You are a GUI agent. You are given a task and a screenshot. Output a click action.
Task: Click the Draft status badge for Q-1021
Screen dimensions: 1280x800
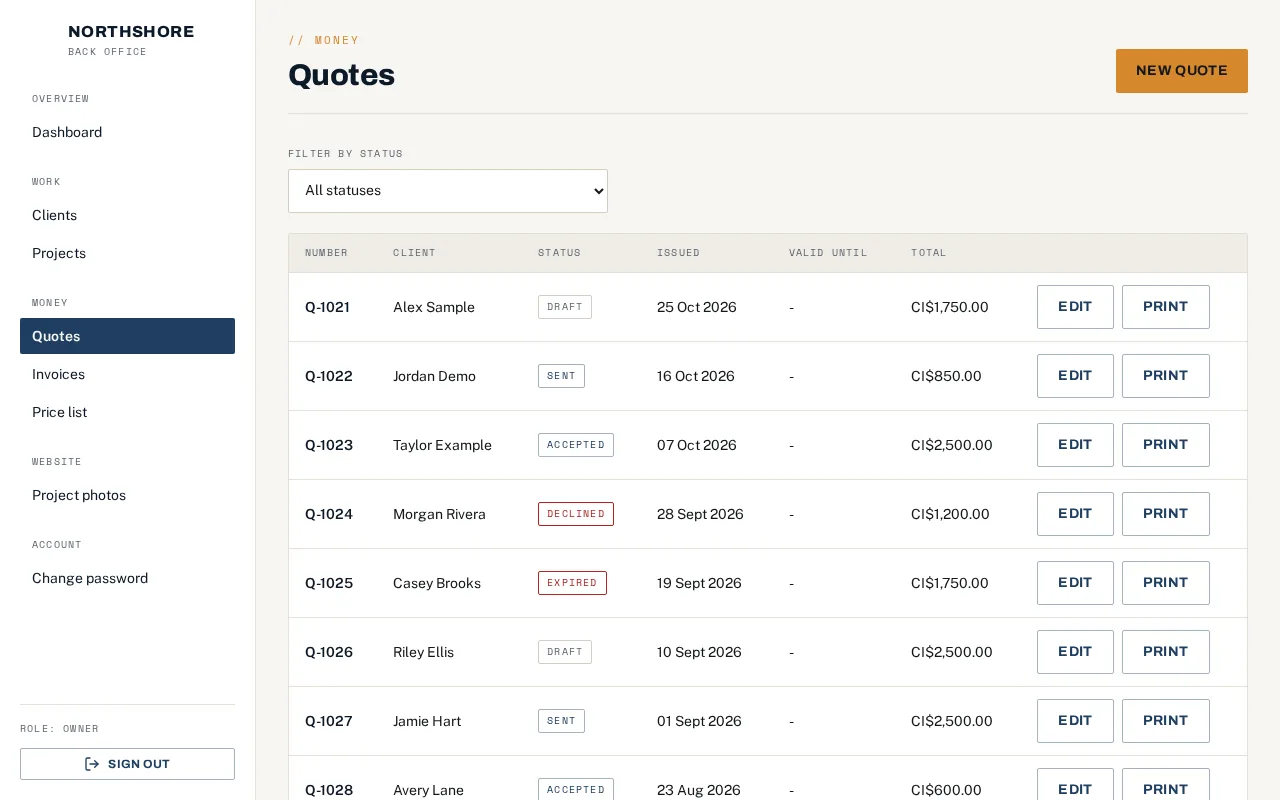[565, 307]
